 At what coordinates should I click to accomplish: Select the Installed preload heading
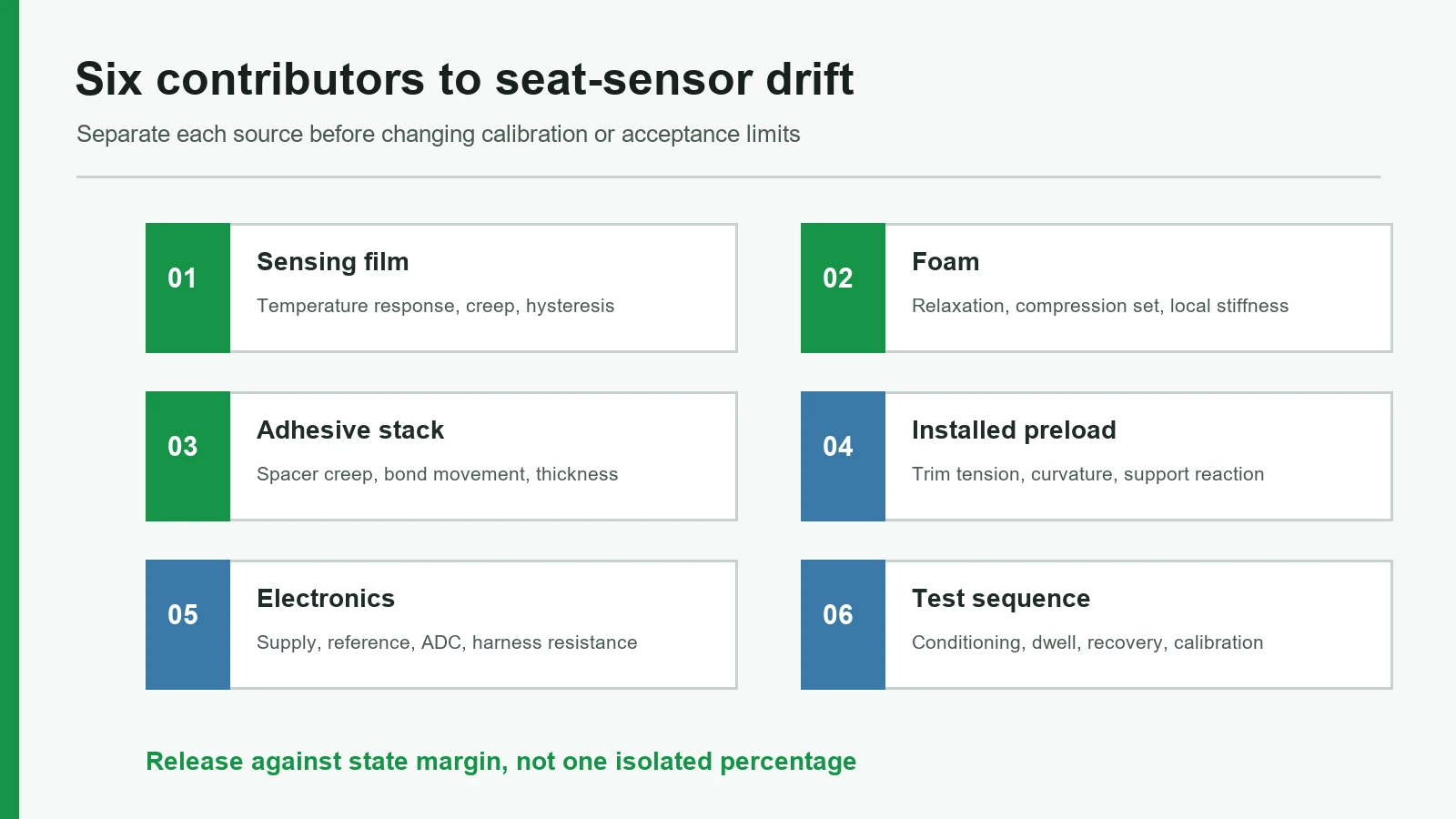point(1014,430)
